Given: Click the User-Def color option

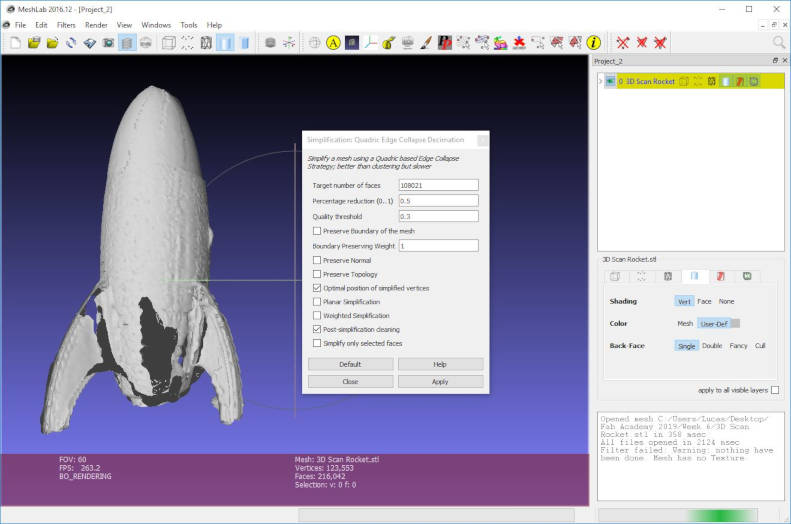Looking at the screenshot, I should (x=713, y=323).
